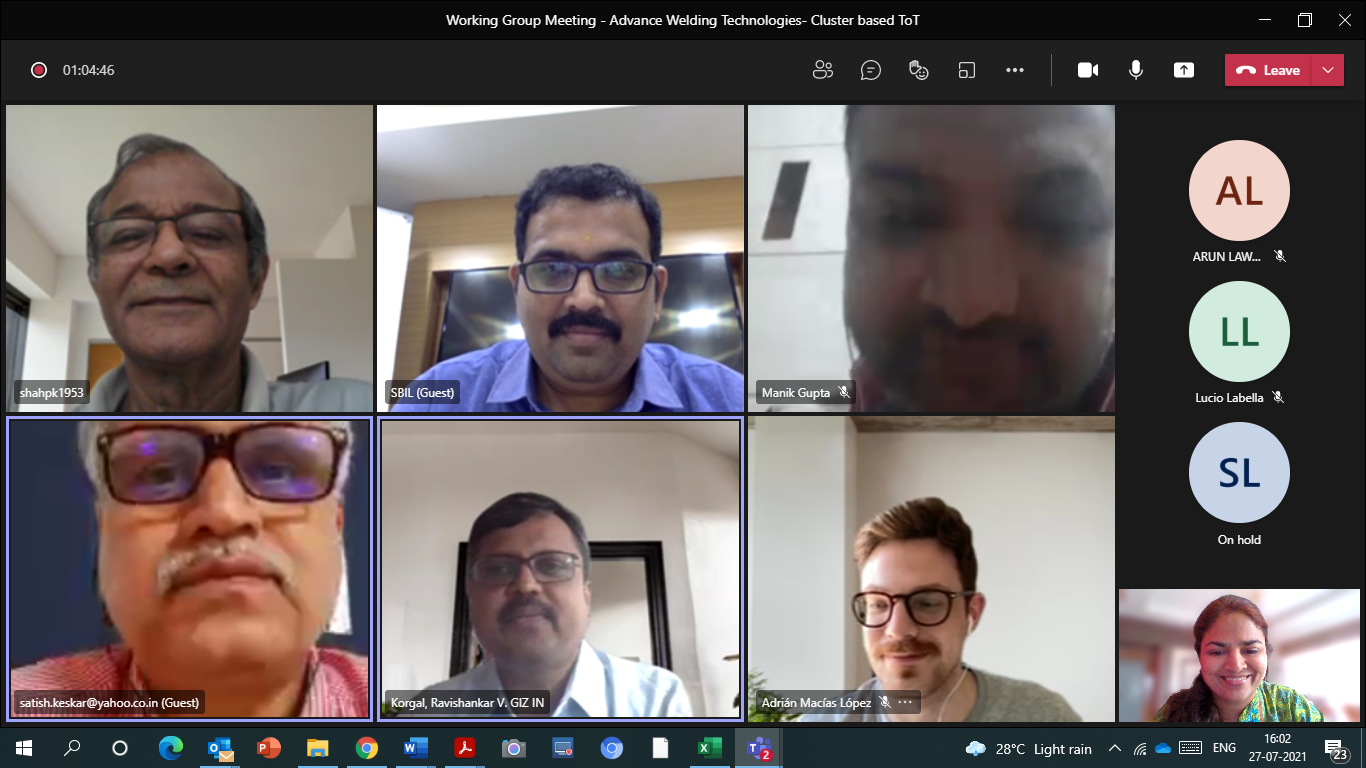Open the More actions menu
This screenshot has height=768, width=1366.
point(1015,70)
